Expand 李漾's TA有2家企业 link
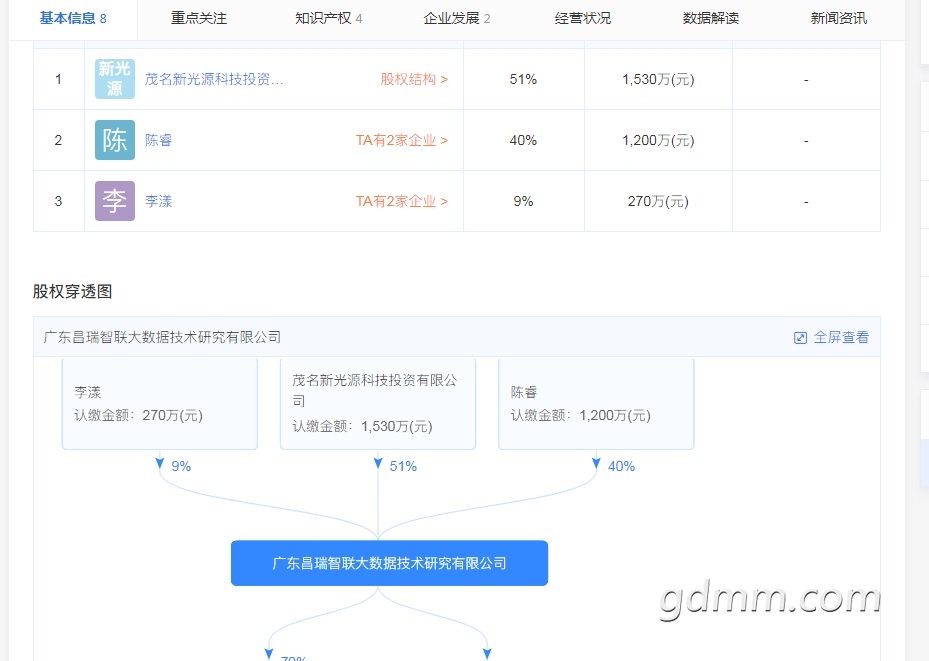The image size is (929, 661). (402, 201)
